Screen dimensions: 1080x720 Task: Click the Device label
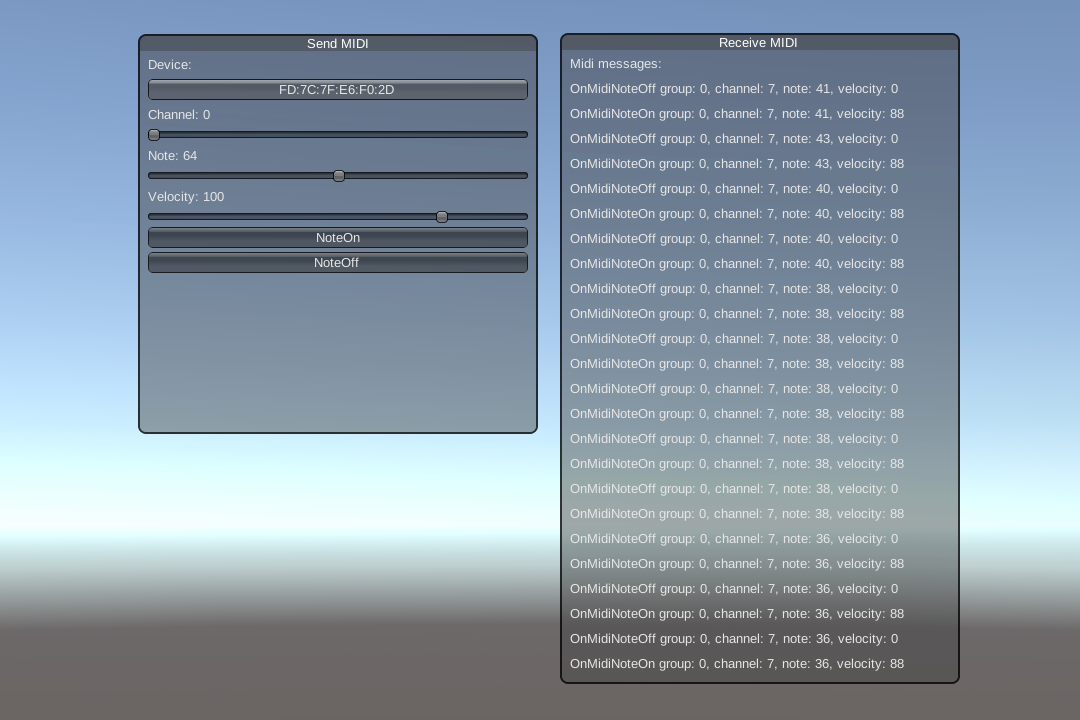point(169,64)
